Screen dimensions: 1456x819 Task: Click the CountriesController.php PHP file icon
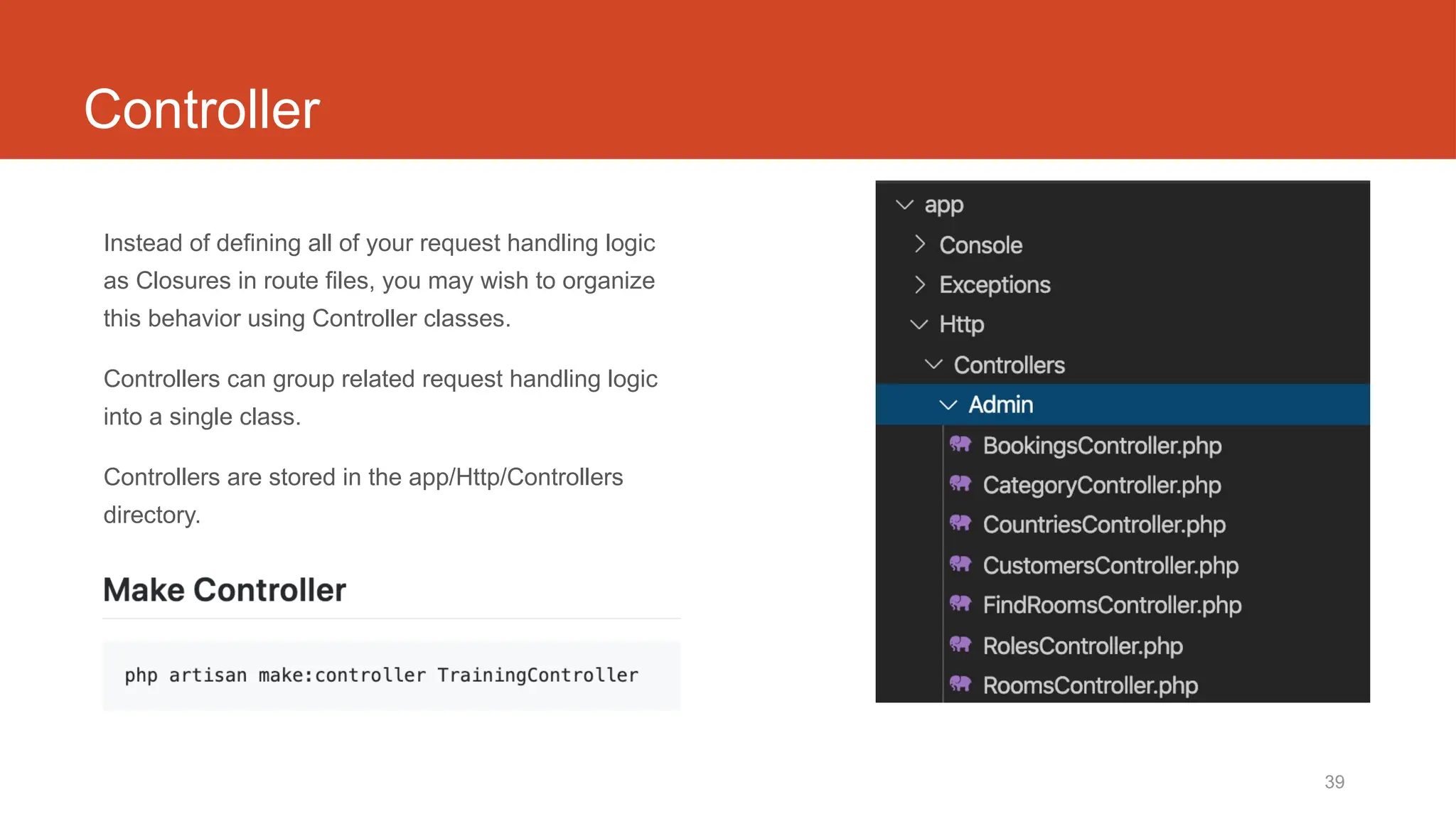[960, 524]
